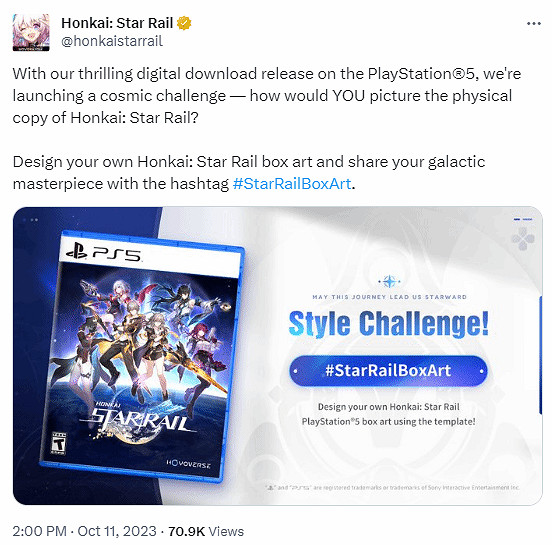Click the PS5 logo on the box

(x=104, y=253)
